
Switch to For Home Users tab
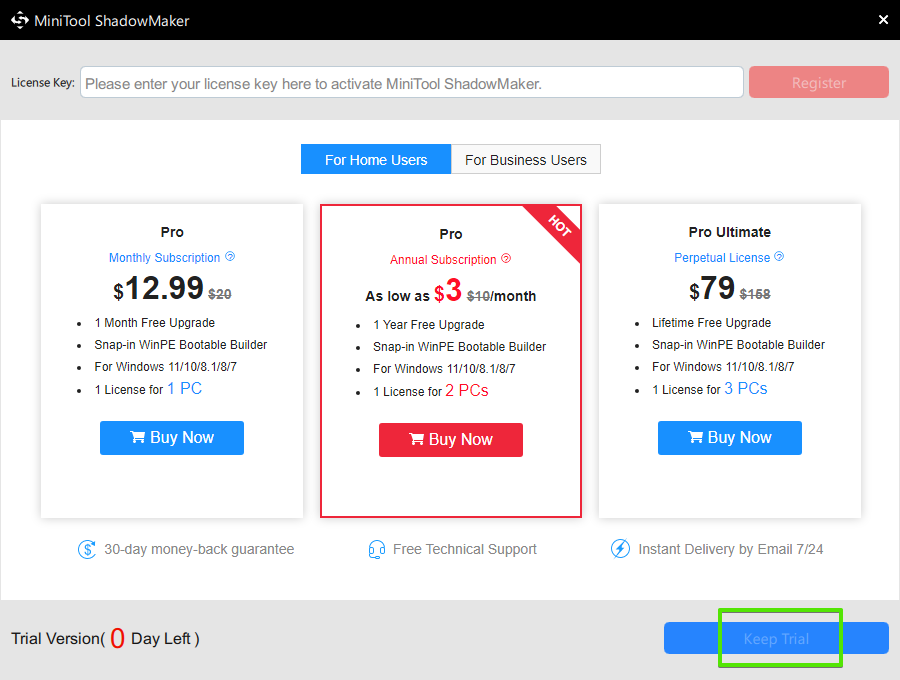tap(376, 160)
